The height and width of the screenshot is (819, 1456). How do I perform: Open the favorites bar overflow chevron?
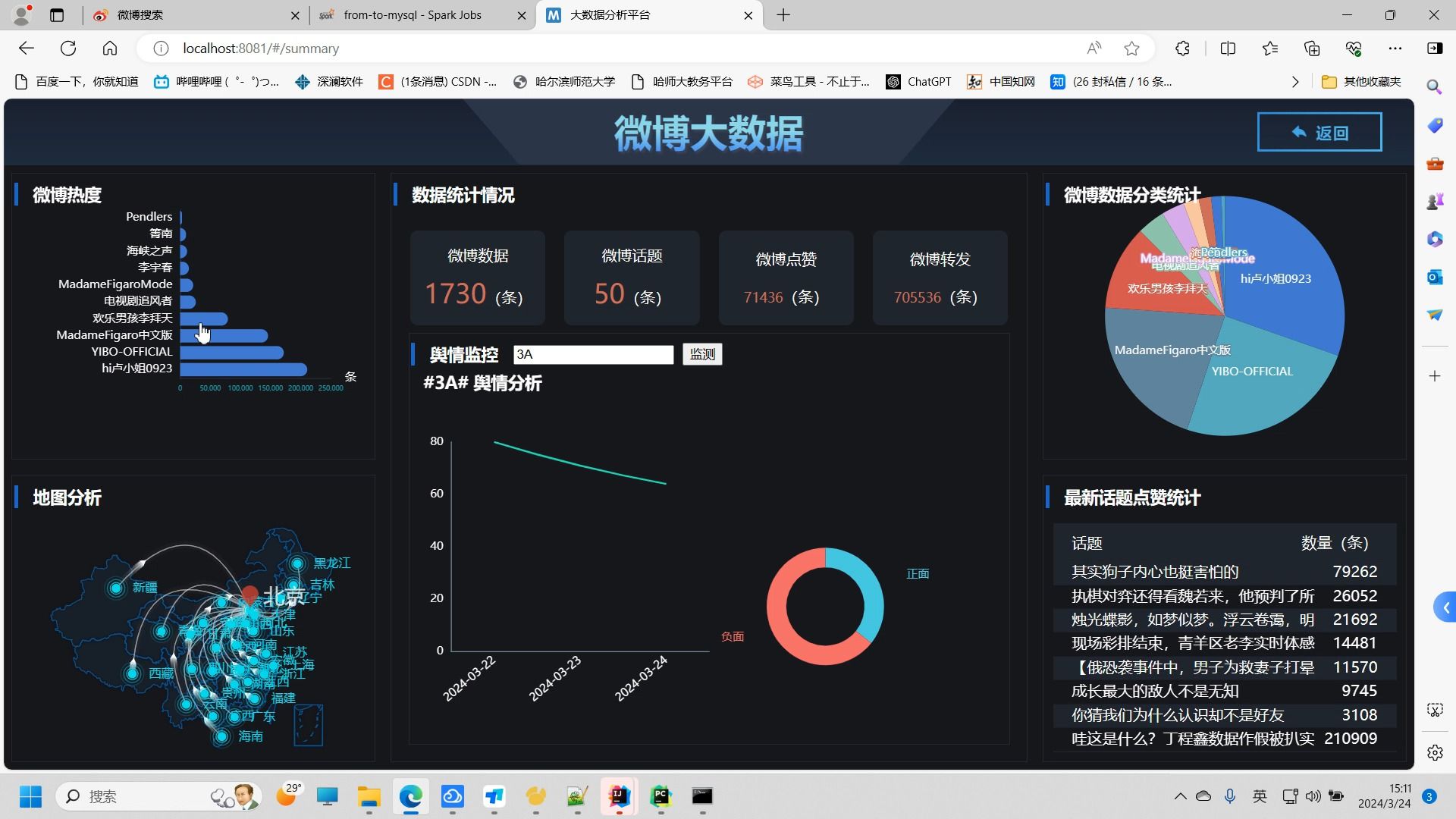click(x=1295, y=81)
